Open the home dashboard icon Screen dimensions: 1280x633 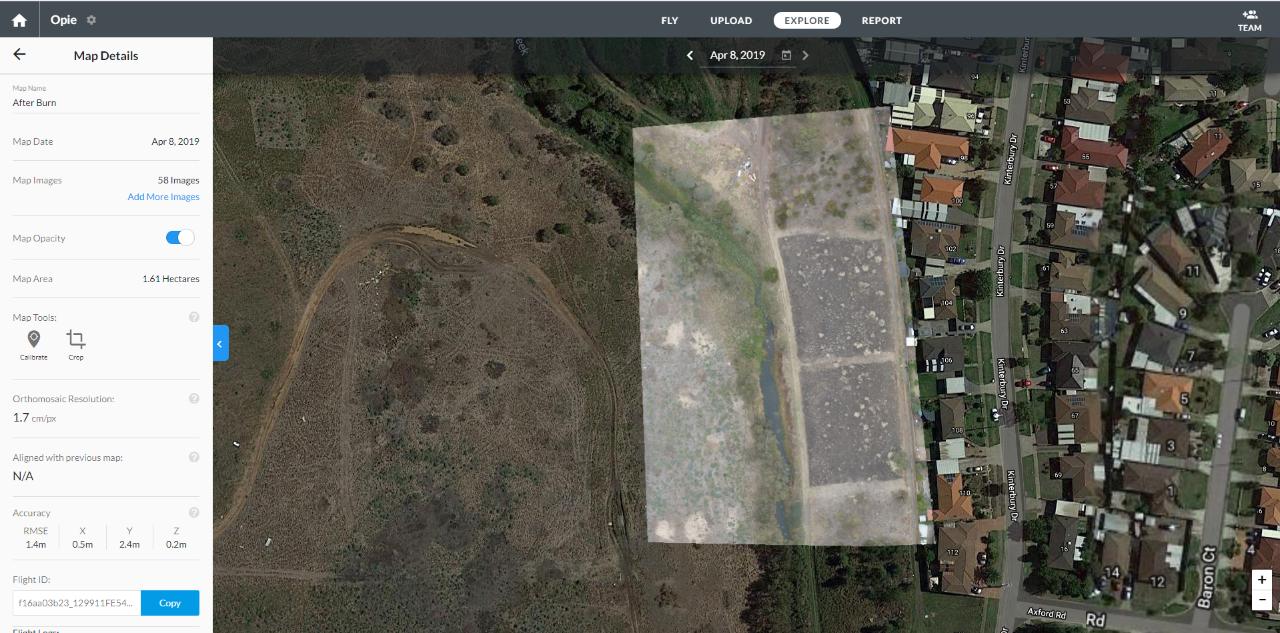(x=19, y=20)
